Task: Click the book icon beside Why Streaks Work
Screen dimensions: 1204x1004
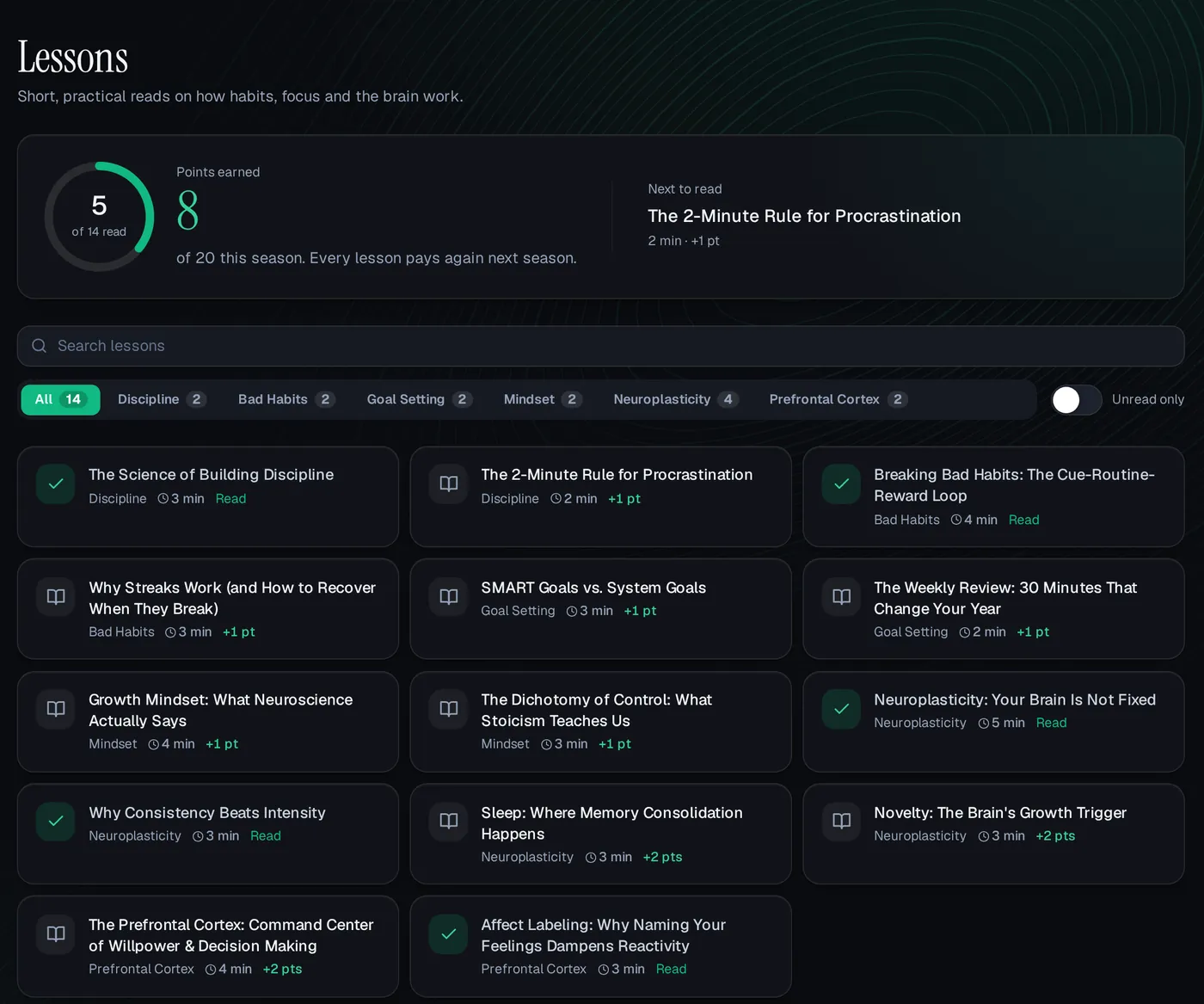Action: (x=56, y=596)
